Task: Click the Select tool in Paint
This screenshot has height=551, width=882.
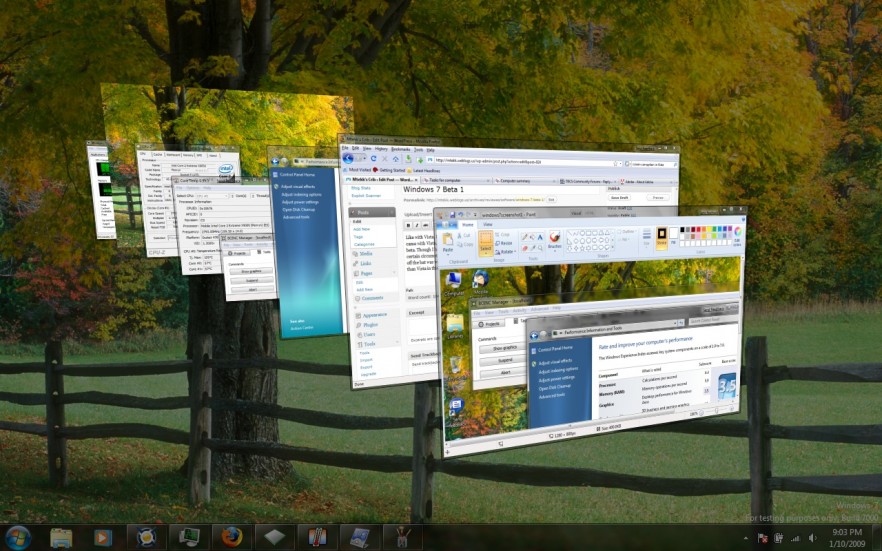Action: point(486,243)
